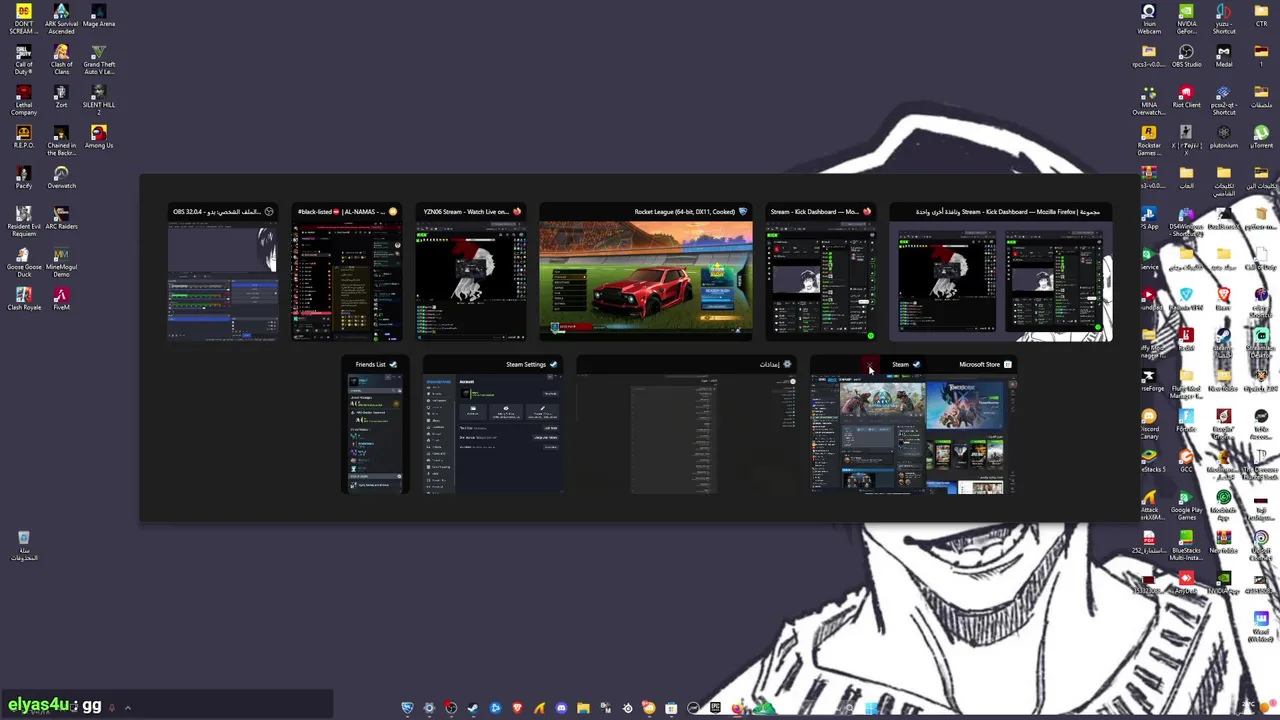Open the Clash of Clans desktop icon

coord(61,60)
